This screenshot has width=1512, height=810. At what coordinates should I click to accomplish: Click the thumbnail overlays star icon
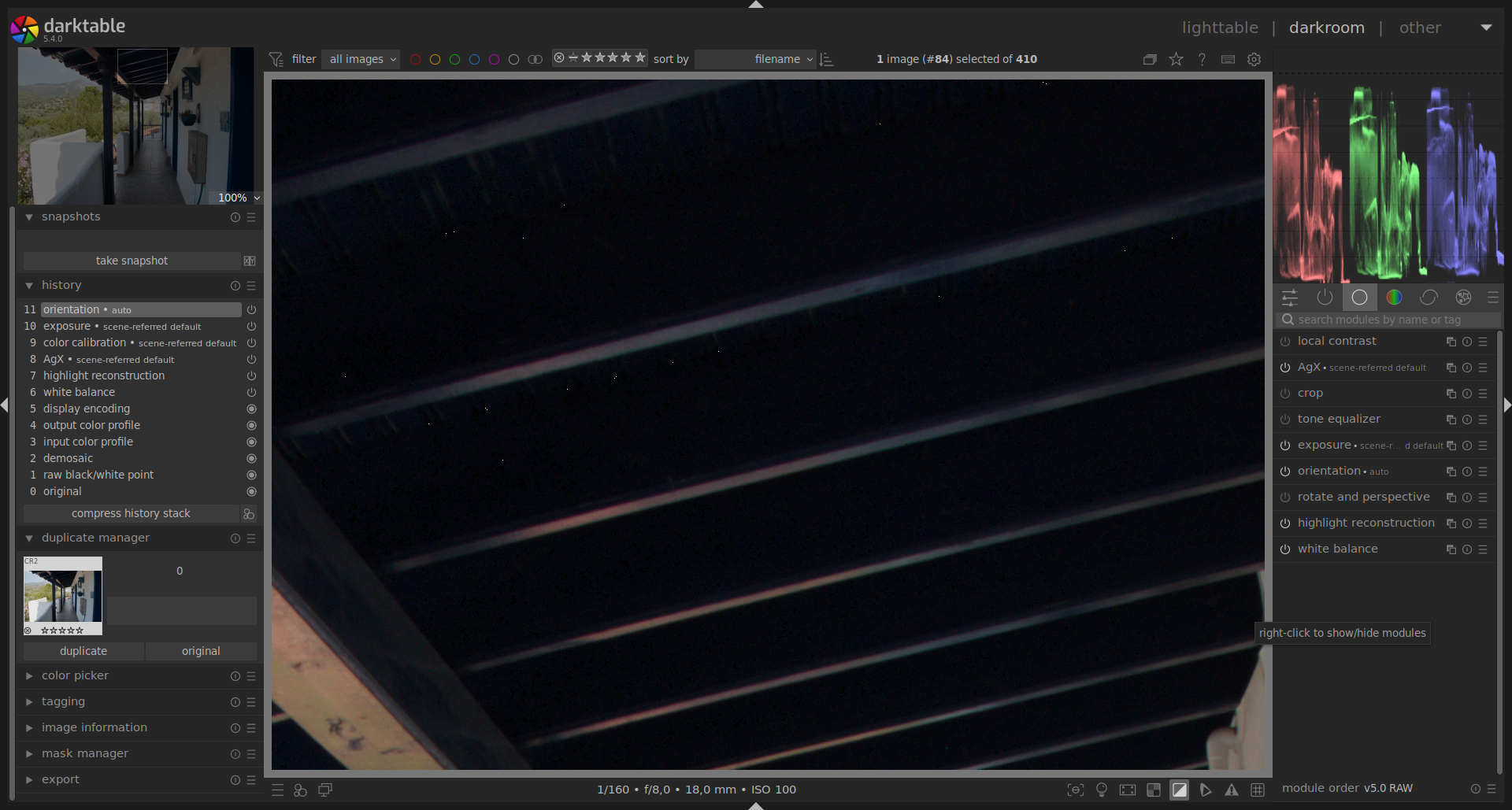pyautogui.click(x=1176, y=59)
